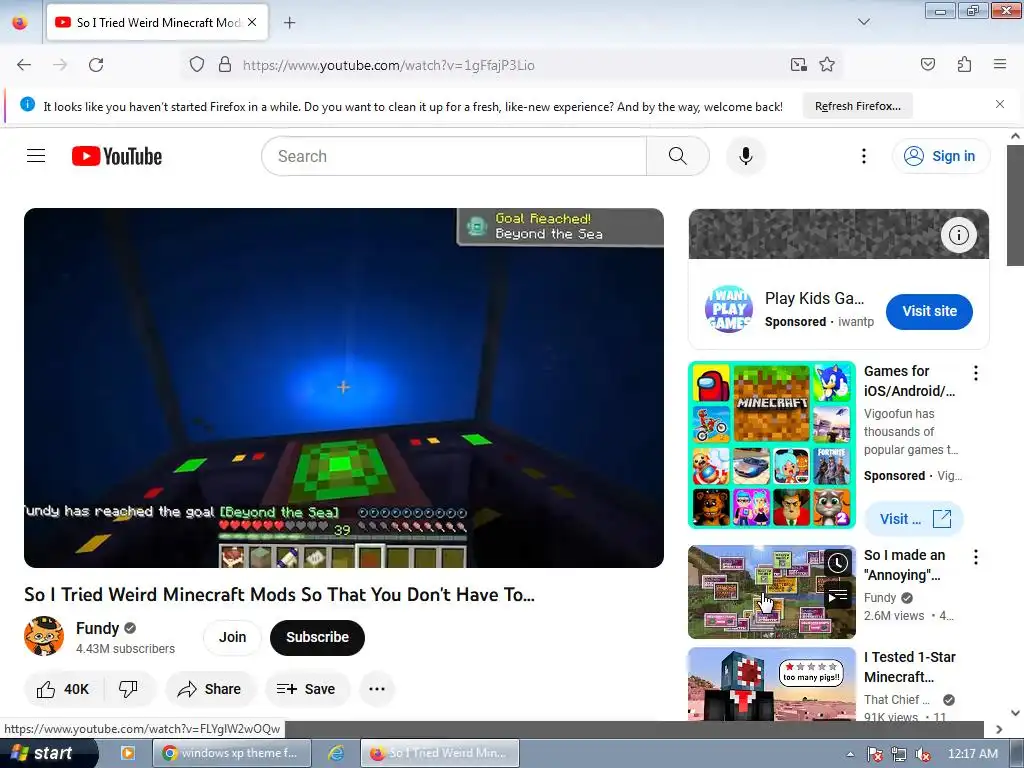Image resolution: width=1024 pixels, height=768 pixels.
Task: Open I Tested 1-Star Minecraft thumbnail
Action: pyautogui.click(x=771, y=684)
